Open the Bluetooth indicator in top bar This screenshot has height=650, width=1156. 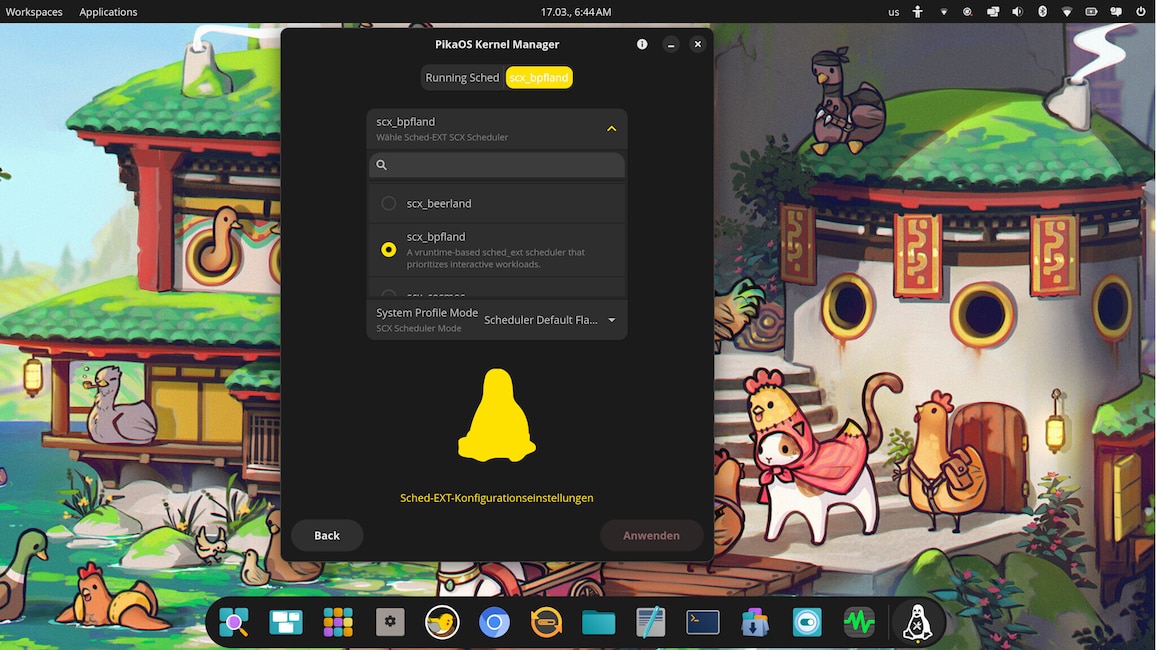pyautogui.click(x=1042, y=12)
